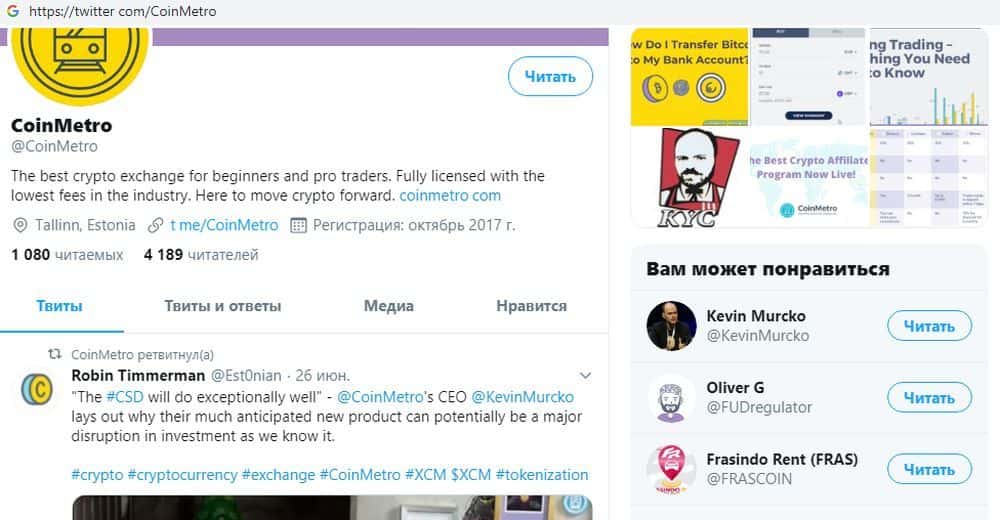Follow CoinMetro with the Читать button

point(550,76)
